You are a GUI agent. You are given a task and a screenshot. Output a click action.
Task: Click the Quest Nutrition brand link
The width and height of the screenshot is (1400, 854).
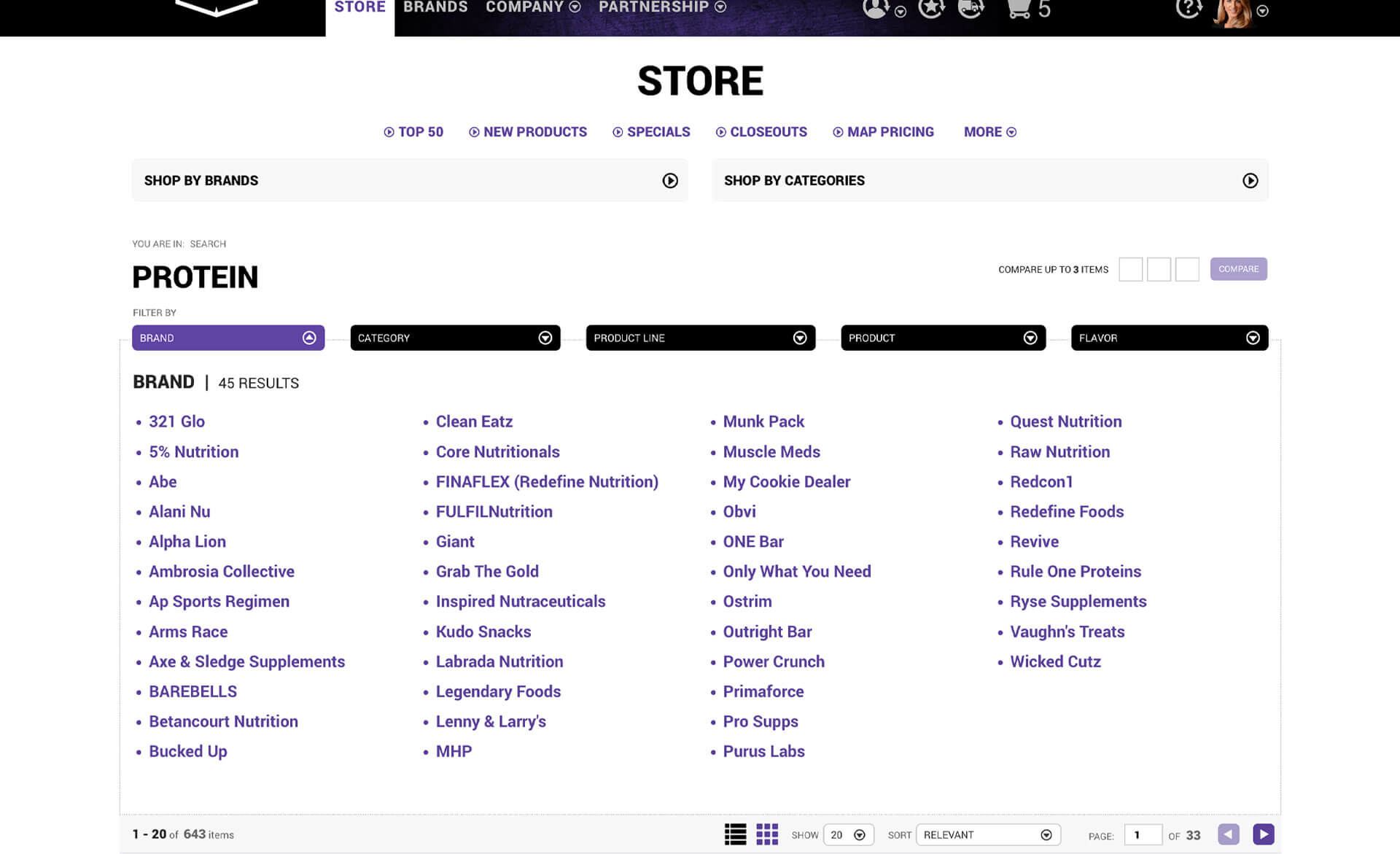point(1065,422)
